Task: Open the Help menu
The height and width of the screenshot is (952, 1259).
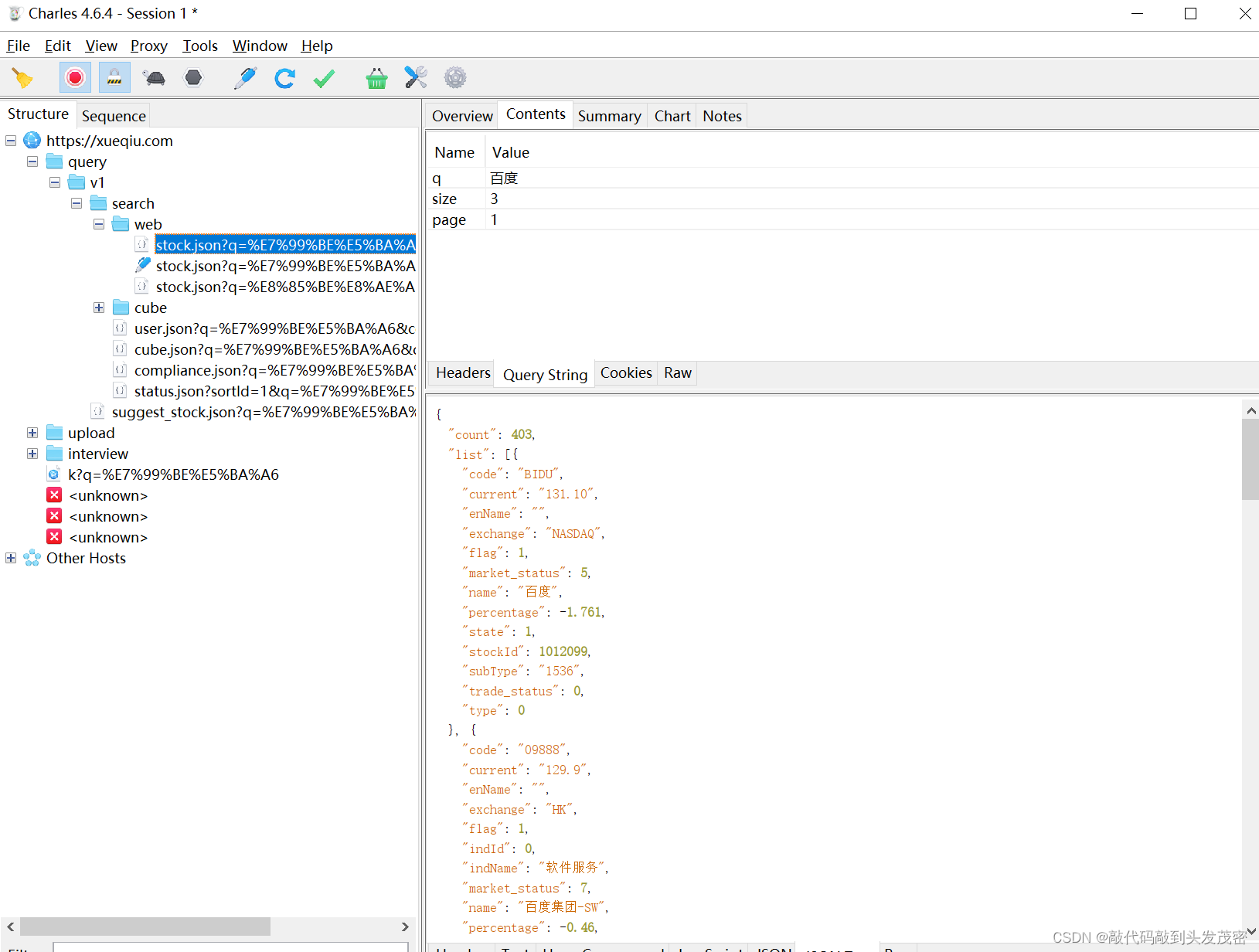Action: [317, 46]
